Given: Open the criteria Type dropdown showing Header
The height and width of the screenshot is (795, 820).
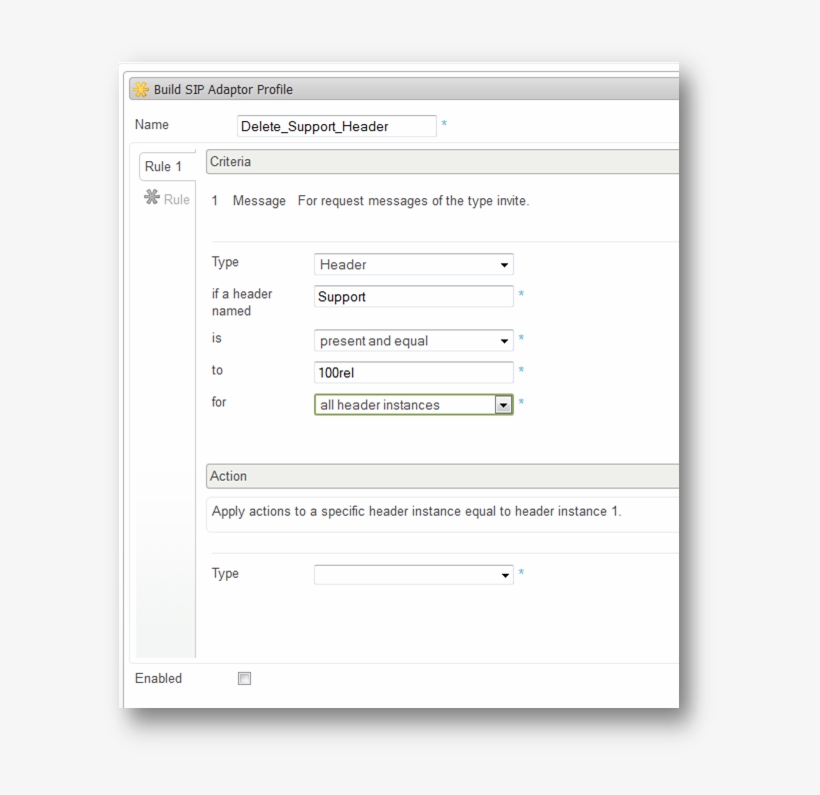Looking at the screenshot, I should pyautogui.click(x=413, y=265).
